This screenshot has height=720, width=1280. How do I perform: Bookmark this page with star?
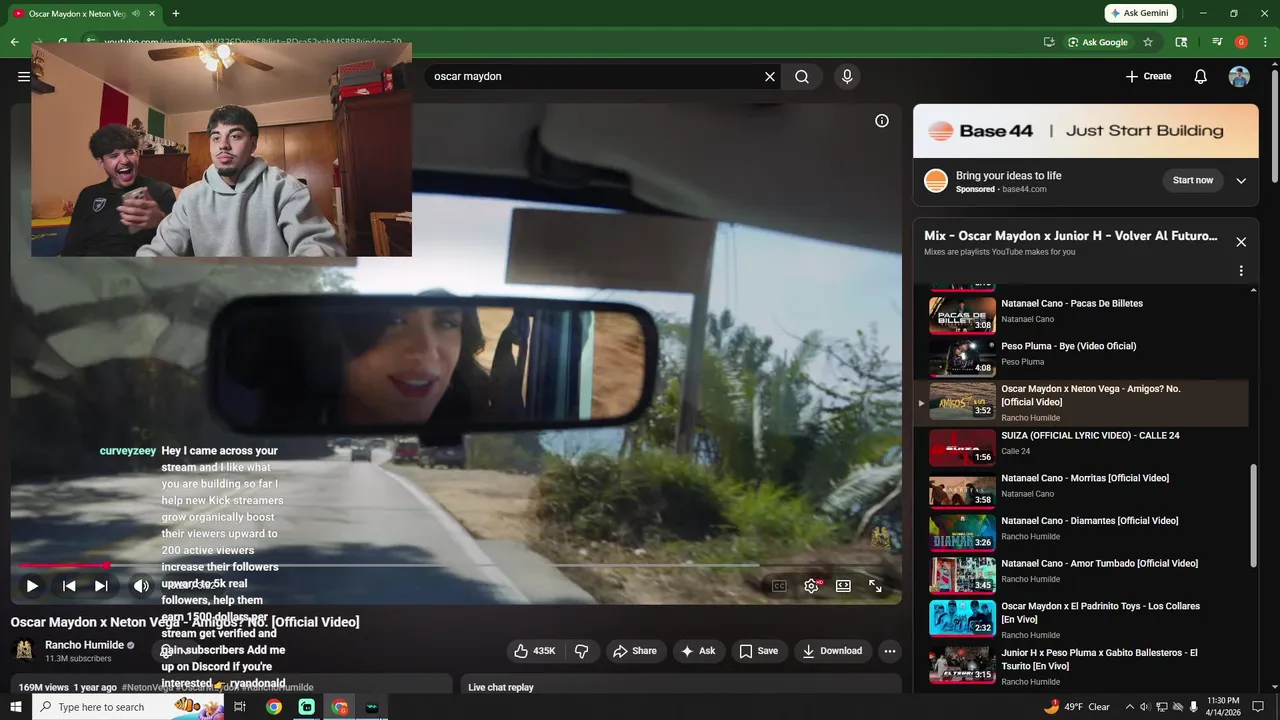pyautogui.click(x=1148, y=42)
